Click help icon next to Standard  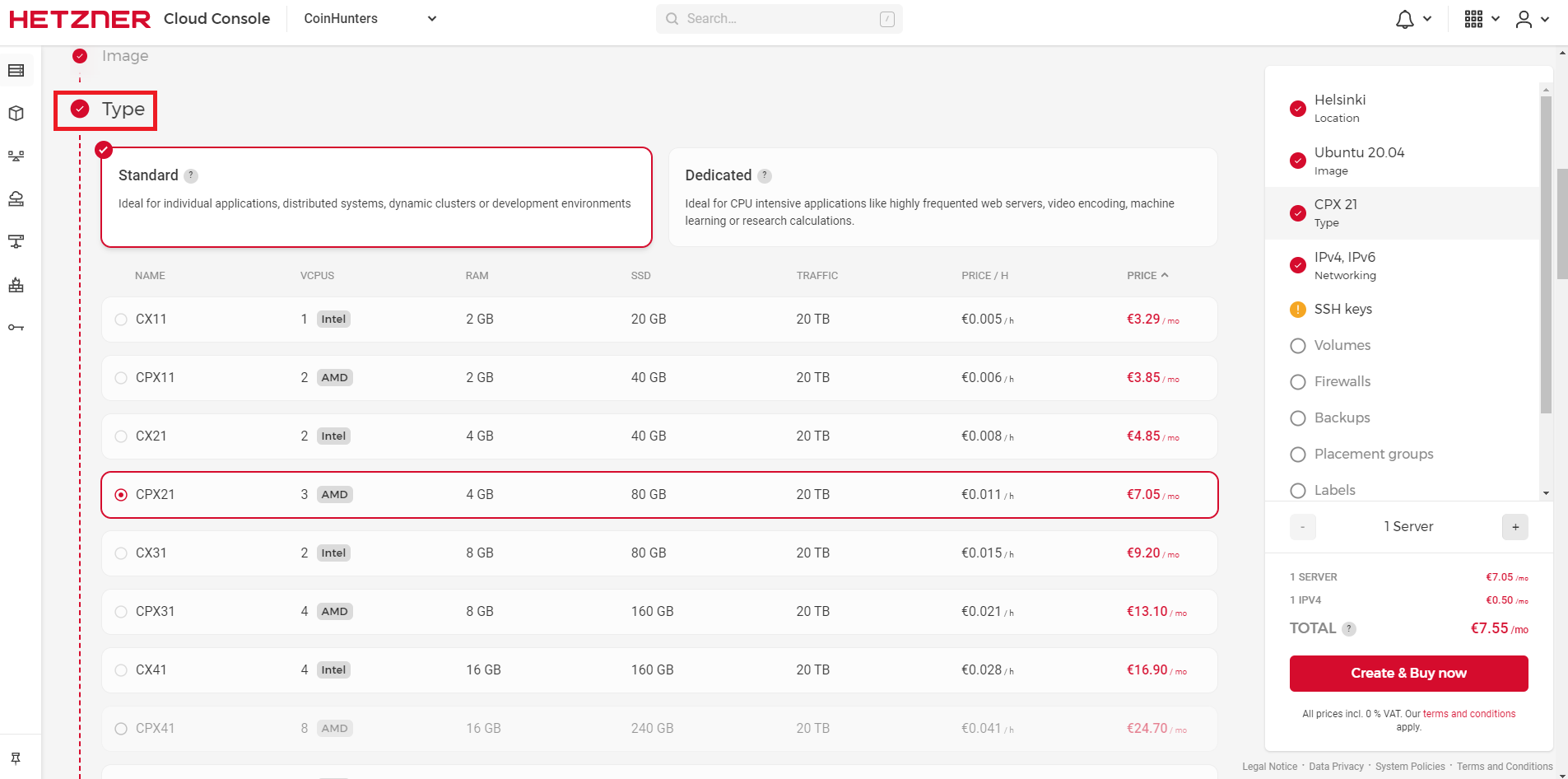191,176
